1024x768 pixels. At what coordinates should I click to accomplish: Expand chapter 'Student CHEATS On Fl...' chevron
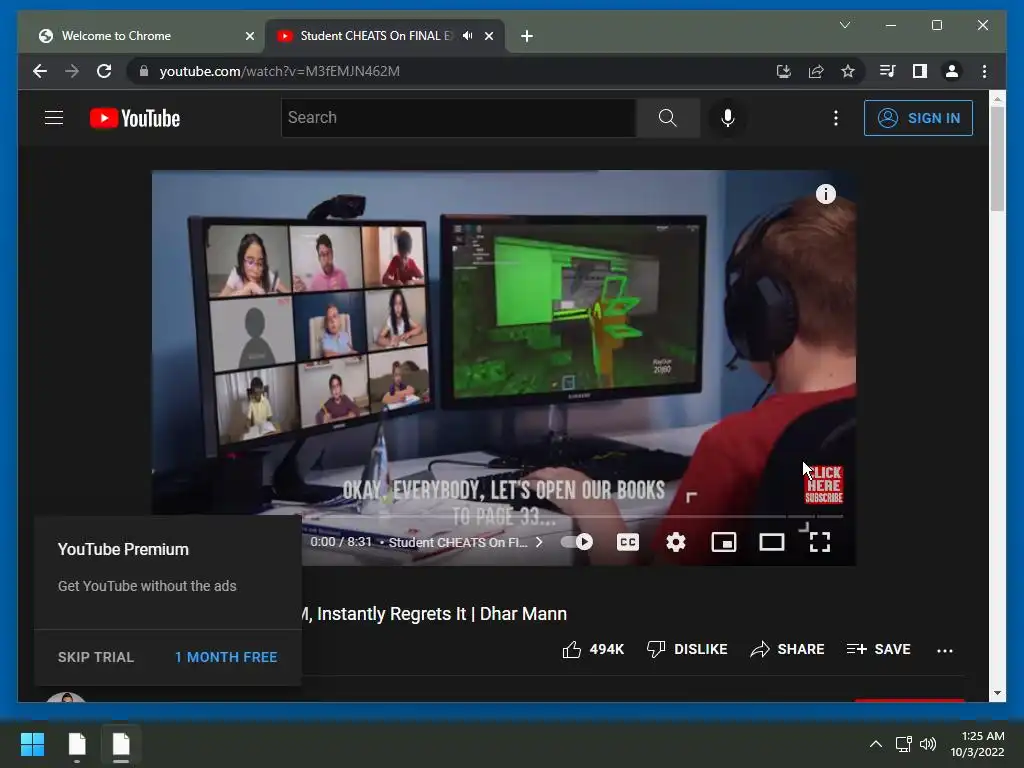(539, 542)
